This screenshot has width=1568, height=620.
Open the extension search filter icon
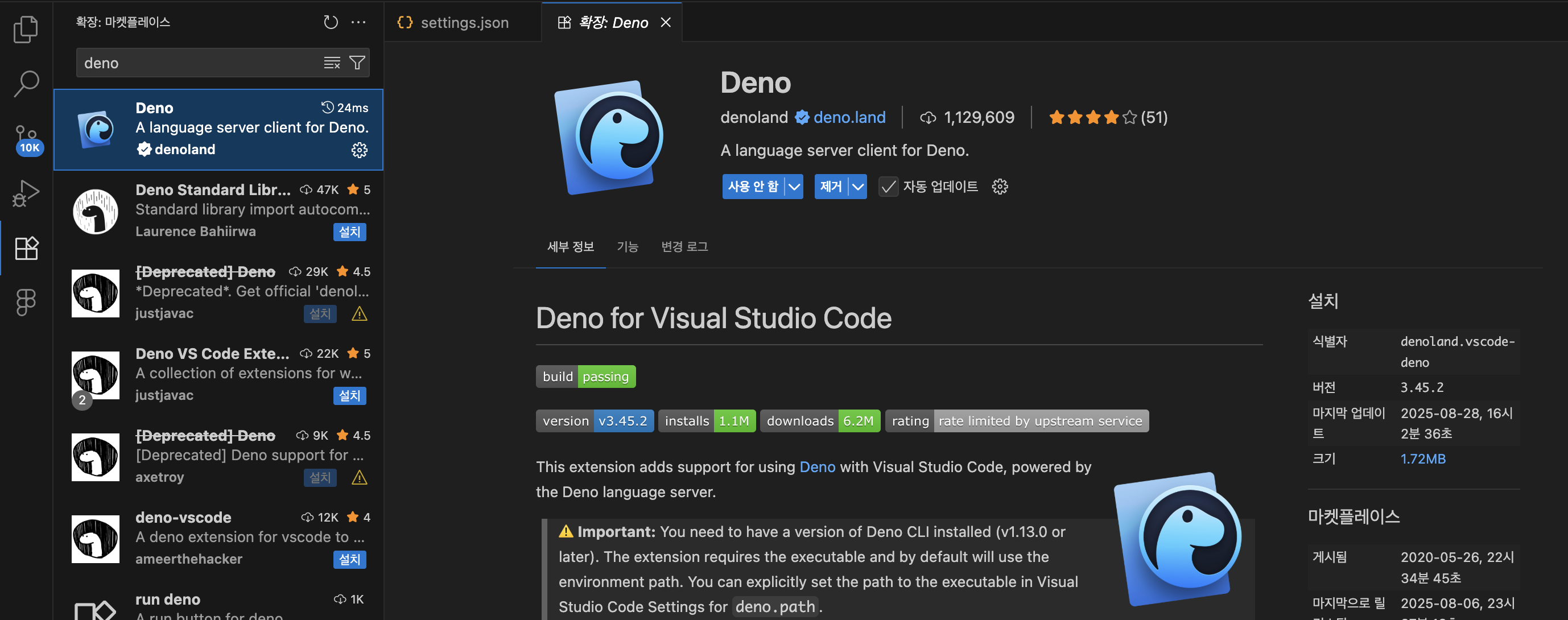click(357, 63)
